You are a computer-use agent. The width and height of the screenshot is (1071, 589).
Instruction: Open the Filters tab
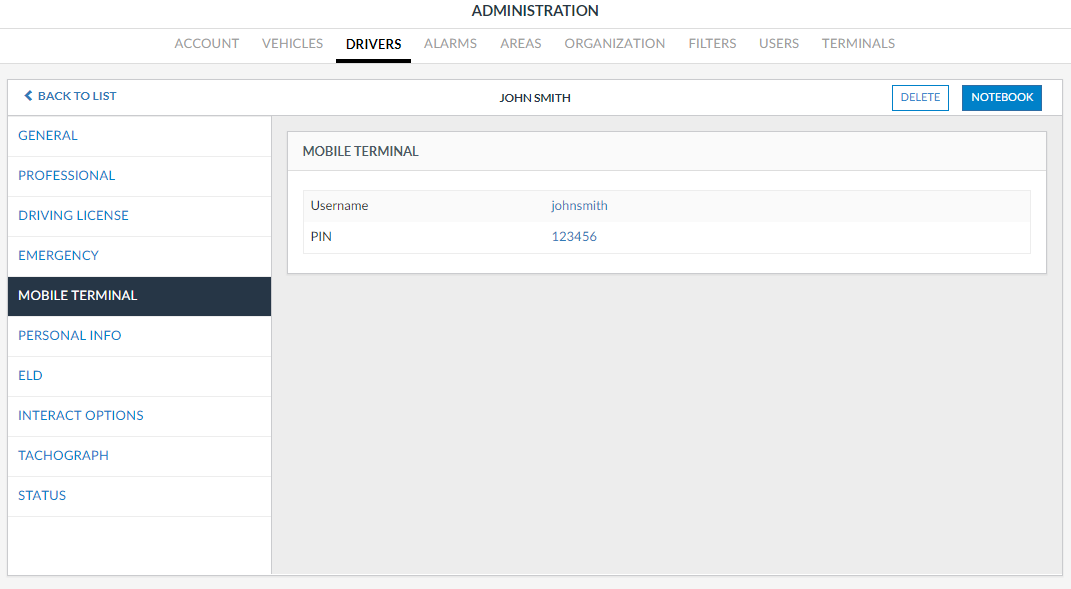pos(712,44)
